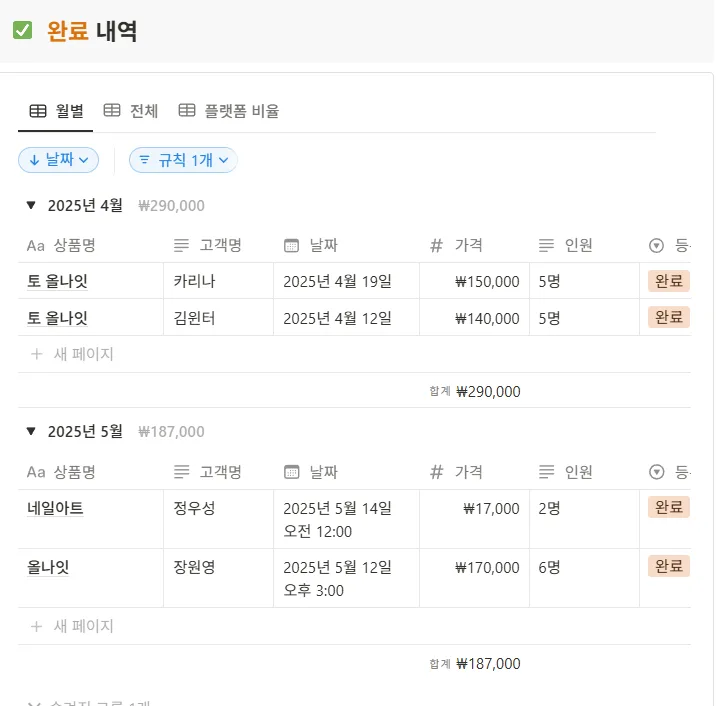Add 새 페이지 under 2025년 5월
Screen dimensions: 721x706
72,627
